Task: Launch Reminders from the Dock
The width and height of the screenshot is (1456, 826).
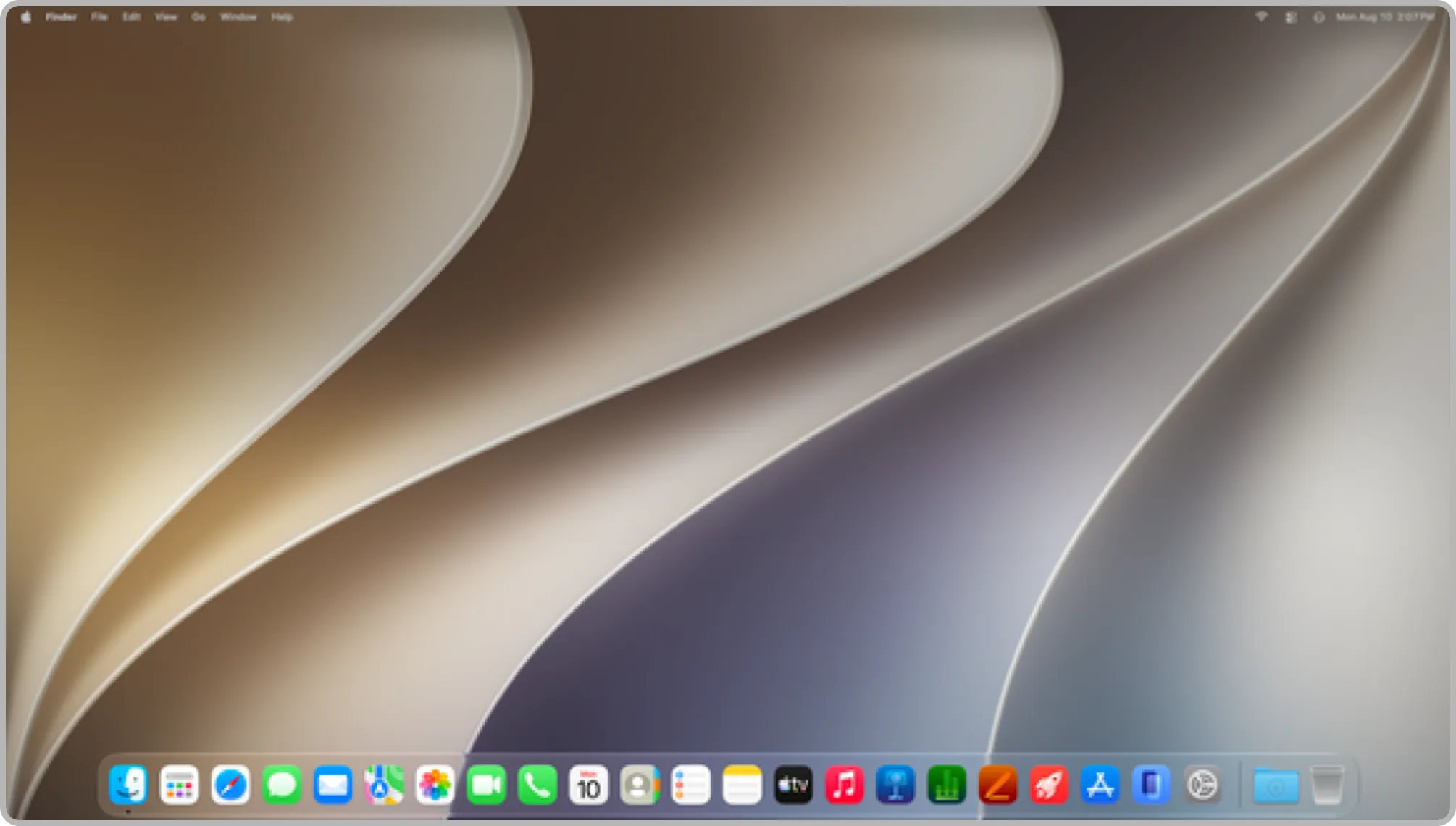Action: [691, 785]
